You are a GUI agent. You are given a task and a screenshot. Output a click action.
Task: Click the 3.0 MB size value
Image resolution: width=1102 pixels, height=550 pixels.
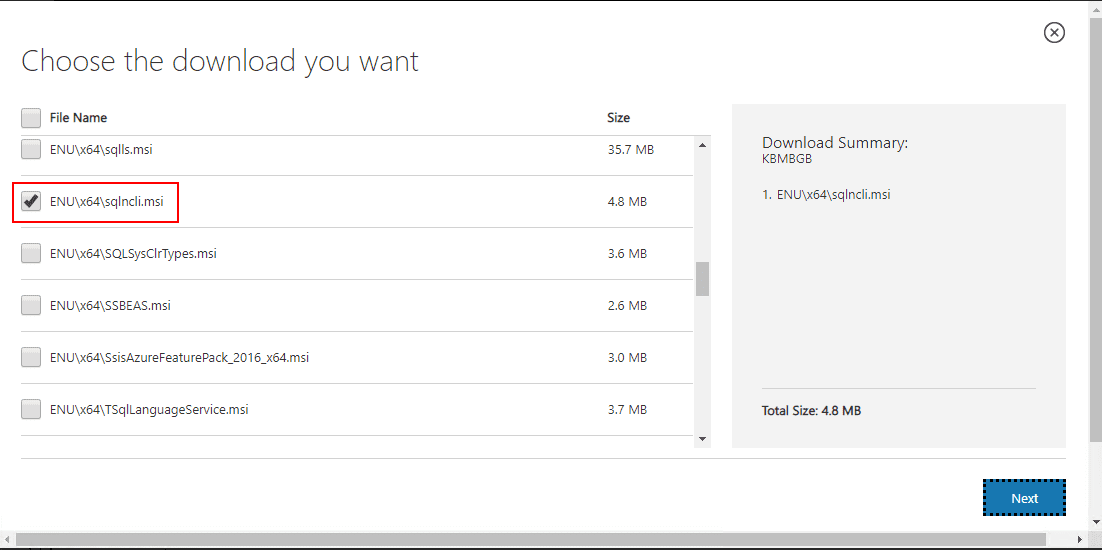click(627, 358)
